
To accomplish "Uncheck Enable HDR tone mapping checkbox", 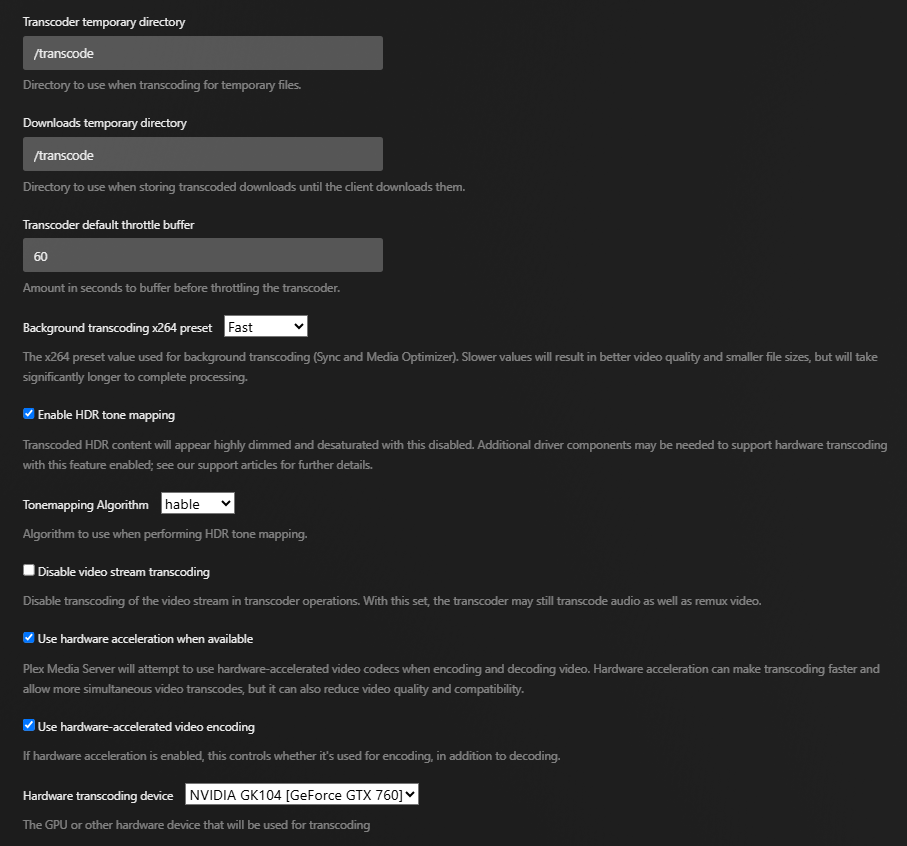I will click(x=29, y=414).
